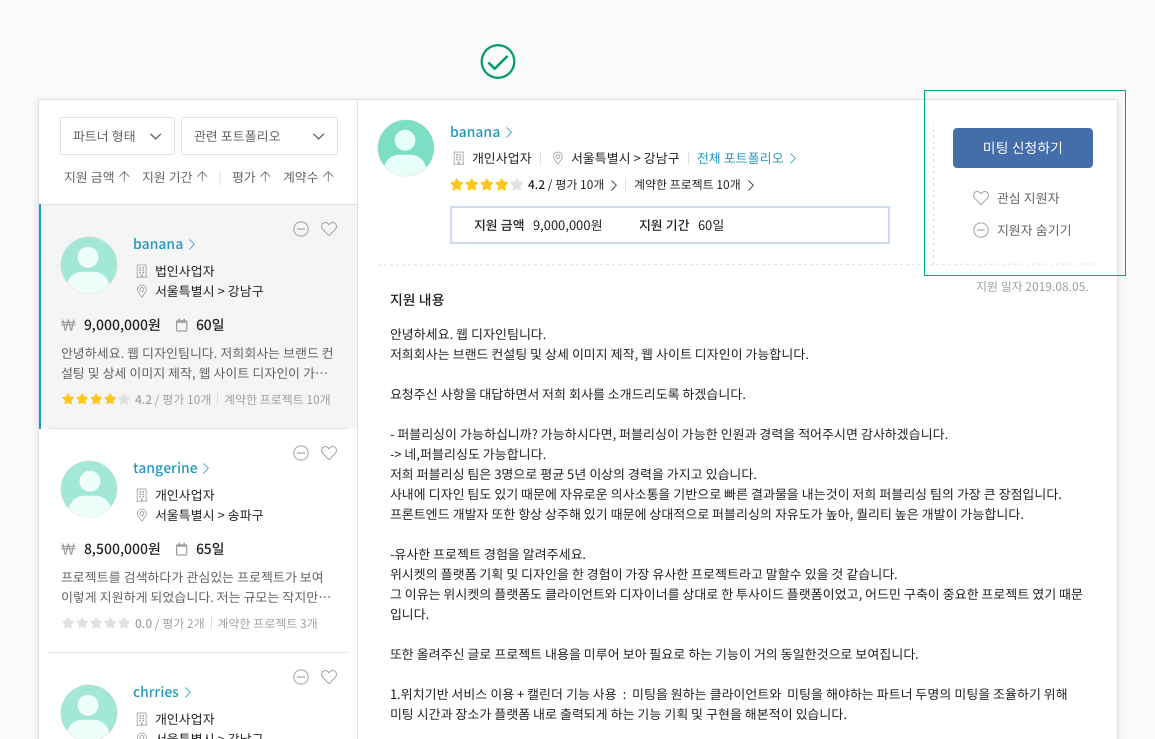Expand 계약한 프로젝트 10개 details
The width and height of the screenshot is (1155, 739).
click(694, 185)
